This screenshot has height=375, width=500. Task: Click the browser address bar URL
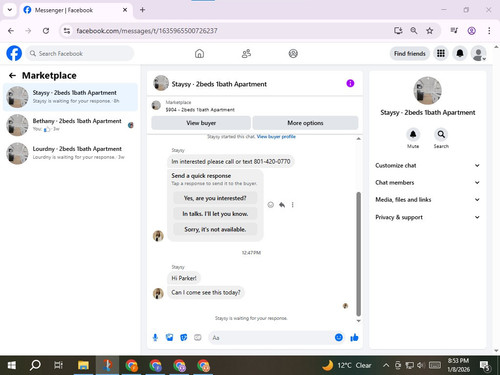click(x=147, y=31)
